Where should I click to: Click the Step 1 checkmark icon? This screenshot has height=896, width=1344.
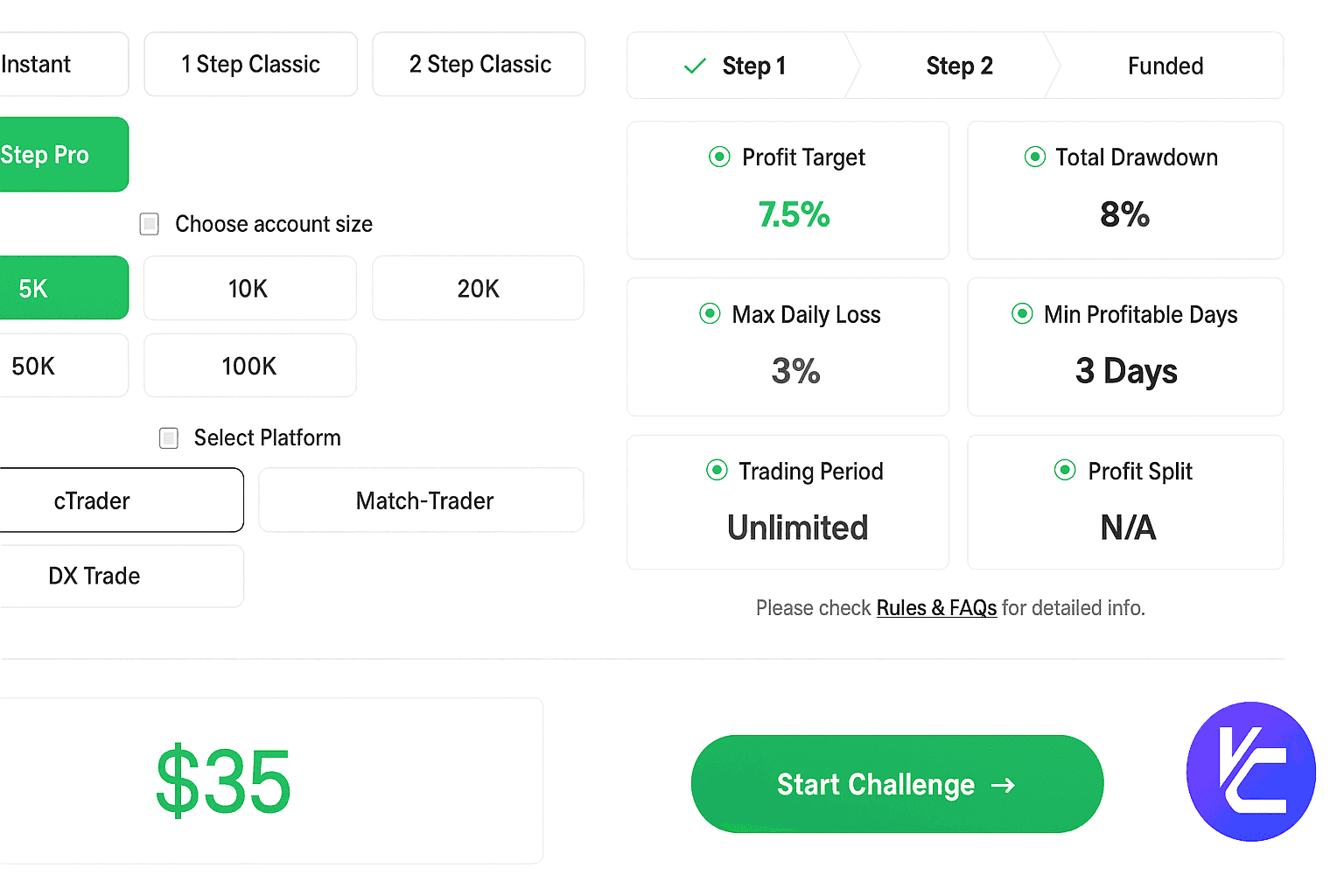695,66
